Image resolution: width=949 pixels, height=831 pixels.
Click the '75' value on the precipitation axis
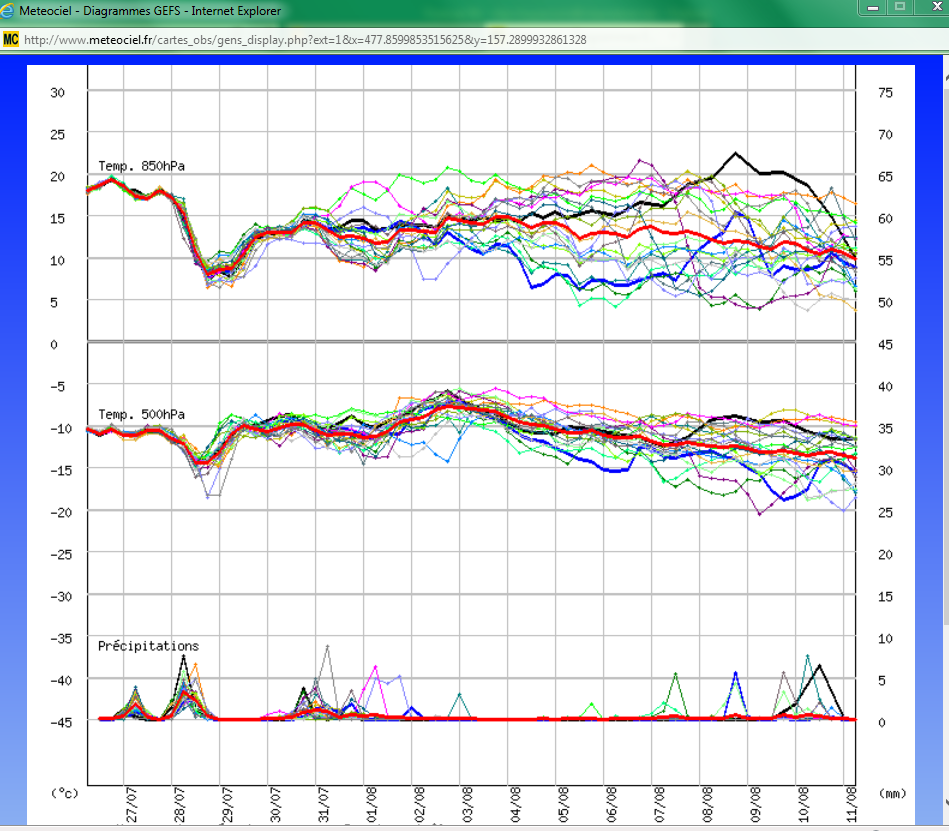point(885,93)
